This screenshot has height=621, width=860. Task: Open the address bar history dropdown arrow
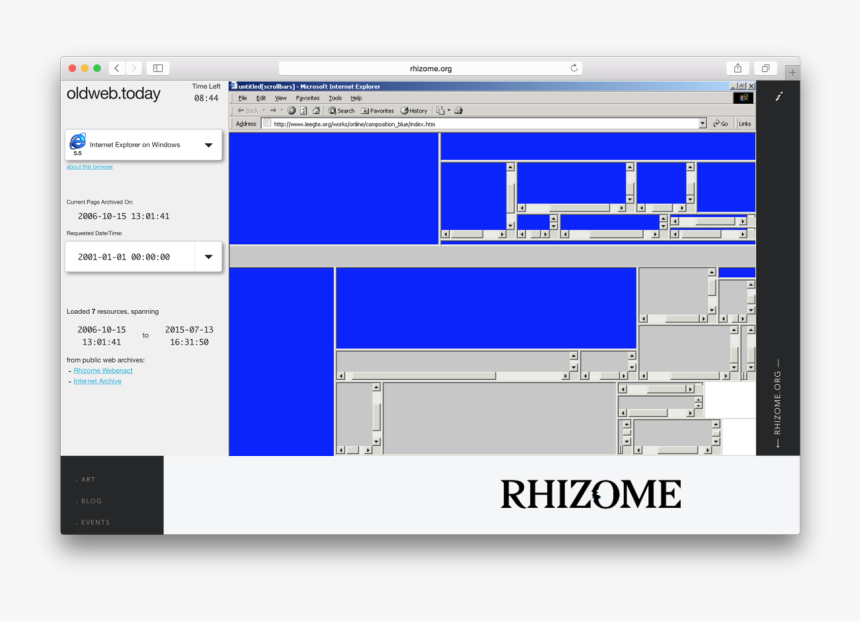tap(701, 123)
